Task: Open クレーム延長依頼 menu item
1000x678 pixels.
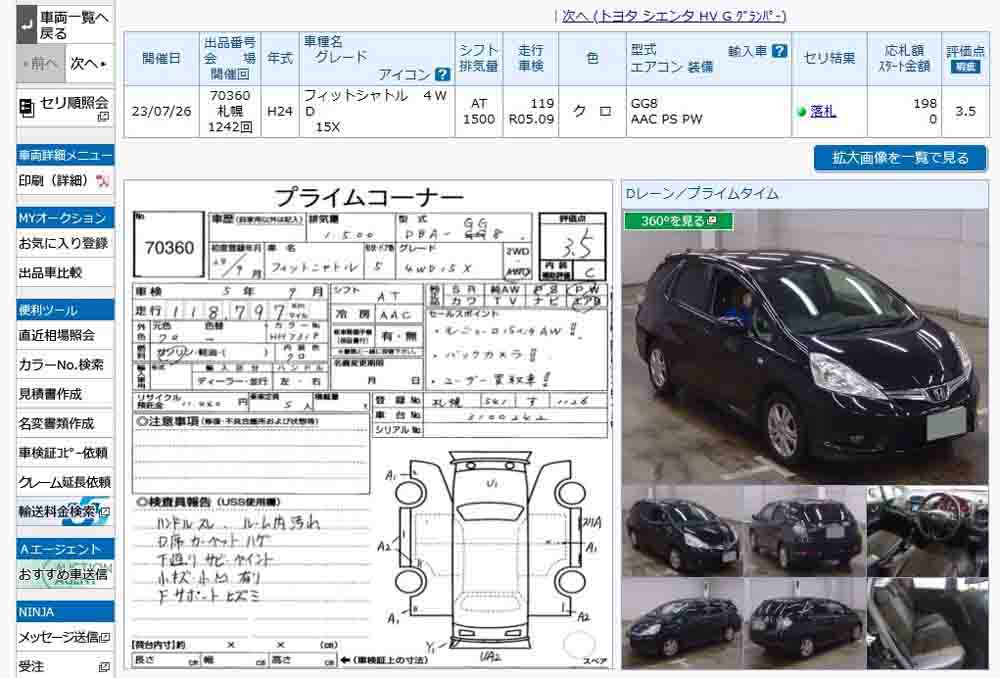Action: tap(64, 482)
